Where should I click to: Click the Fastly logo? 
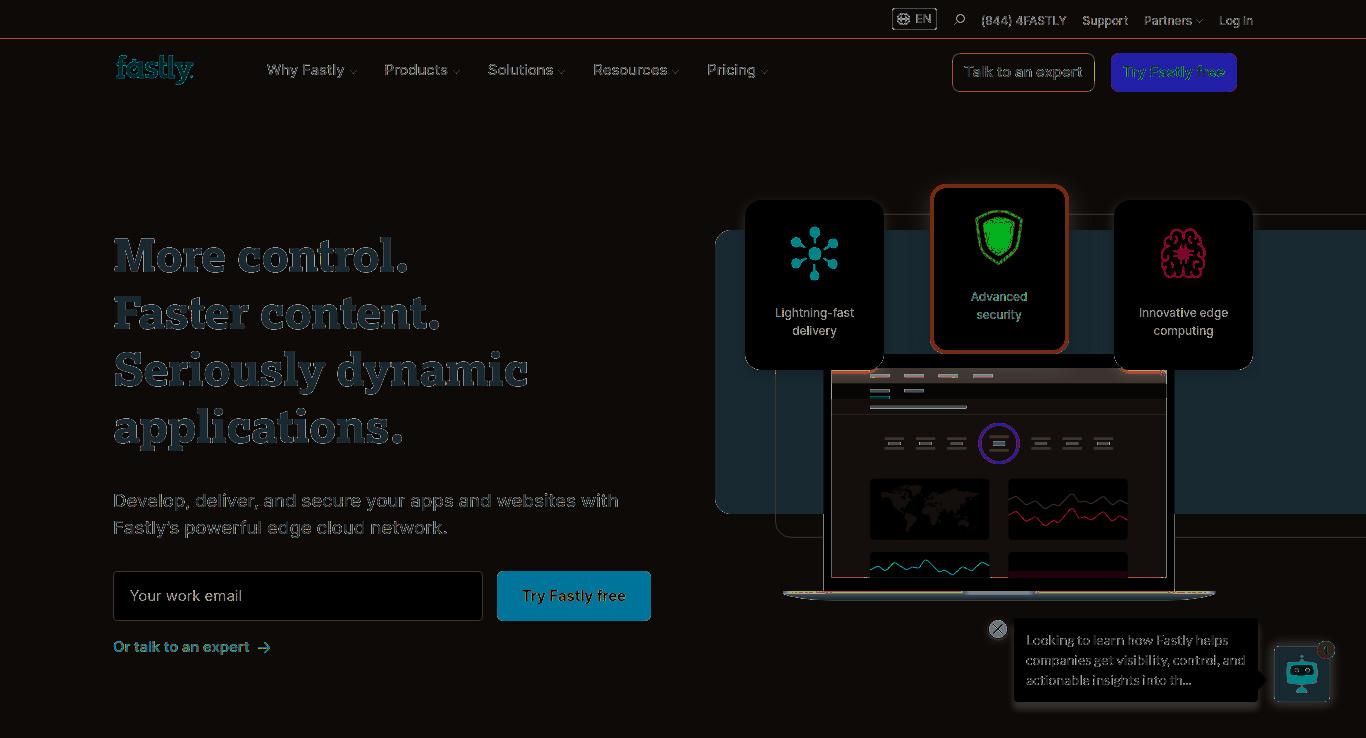154,69
